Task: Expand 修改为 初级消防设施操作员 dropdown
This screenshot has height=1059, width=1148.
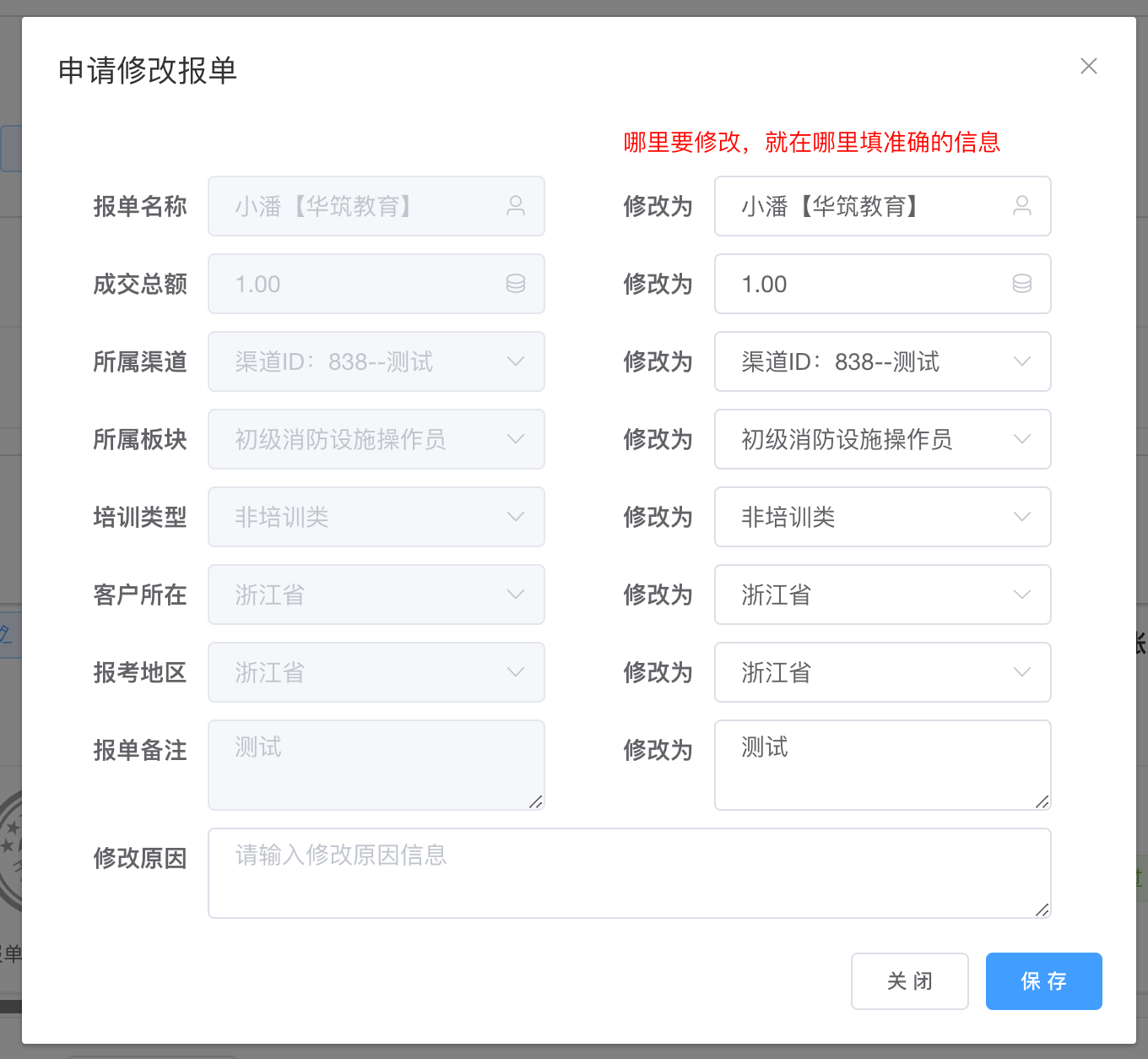Action: click(869, 439)
